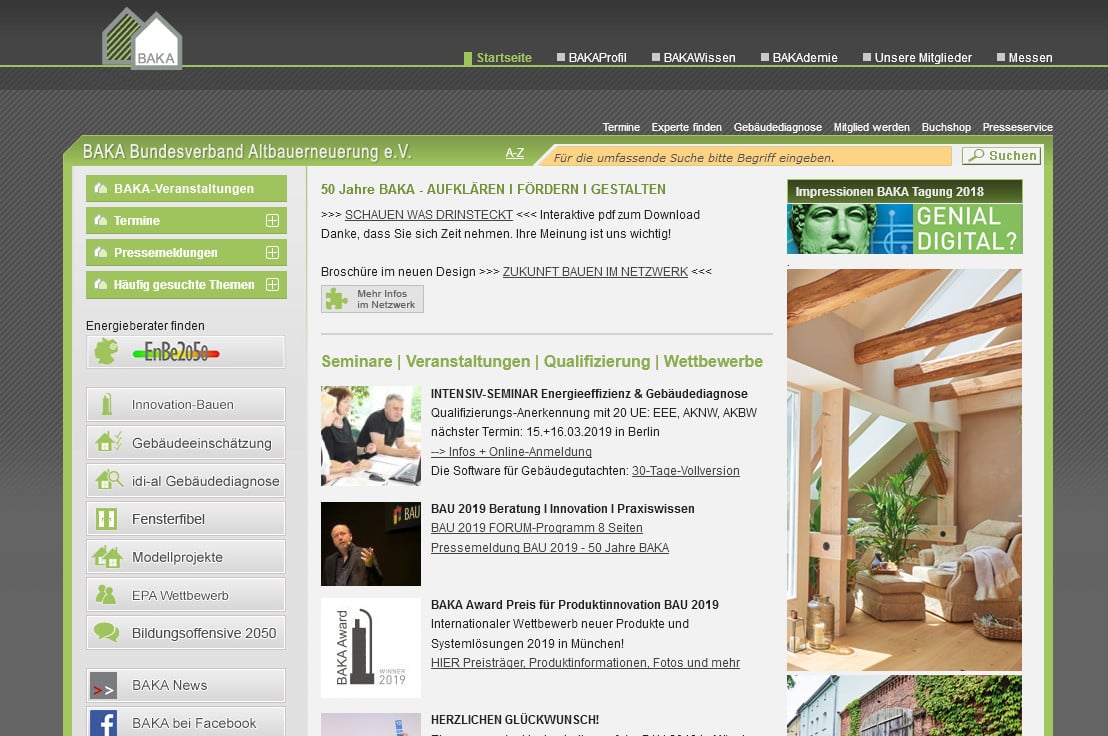Open HIER Preisträger, Produktinformationen link
This screenshot has height=736, width=1108.
coord(586,663)
